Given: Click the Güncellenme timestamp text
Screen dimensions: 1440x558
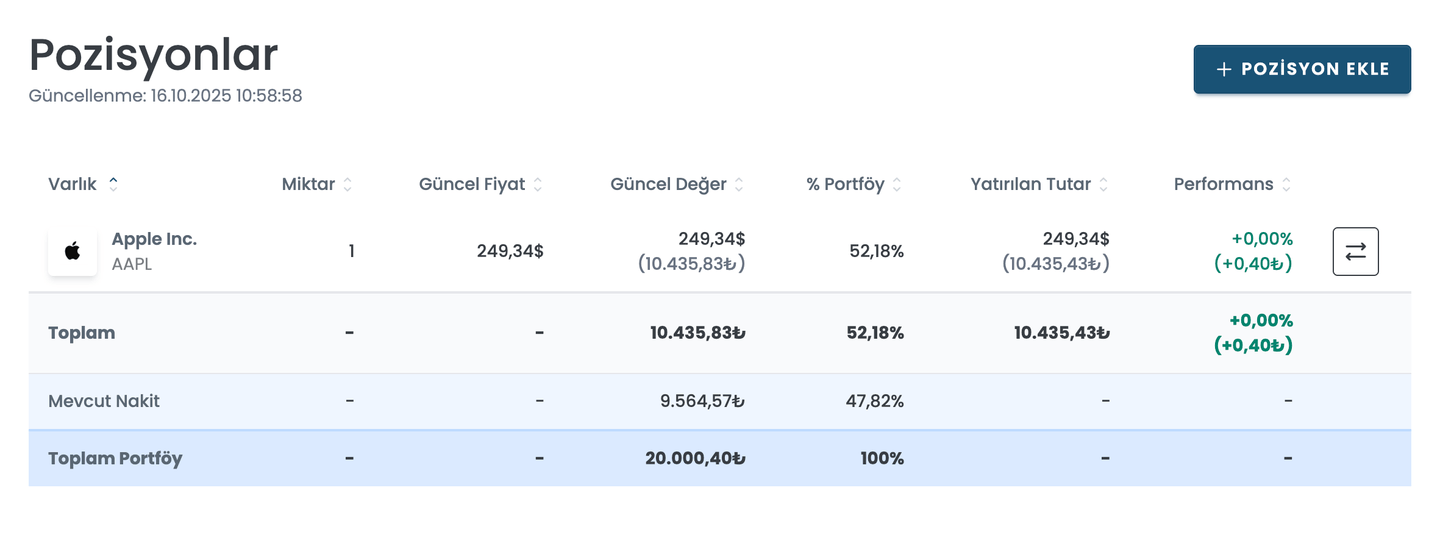Looking at the screenshot, I should [166, 96].
